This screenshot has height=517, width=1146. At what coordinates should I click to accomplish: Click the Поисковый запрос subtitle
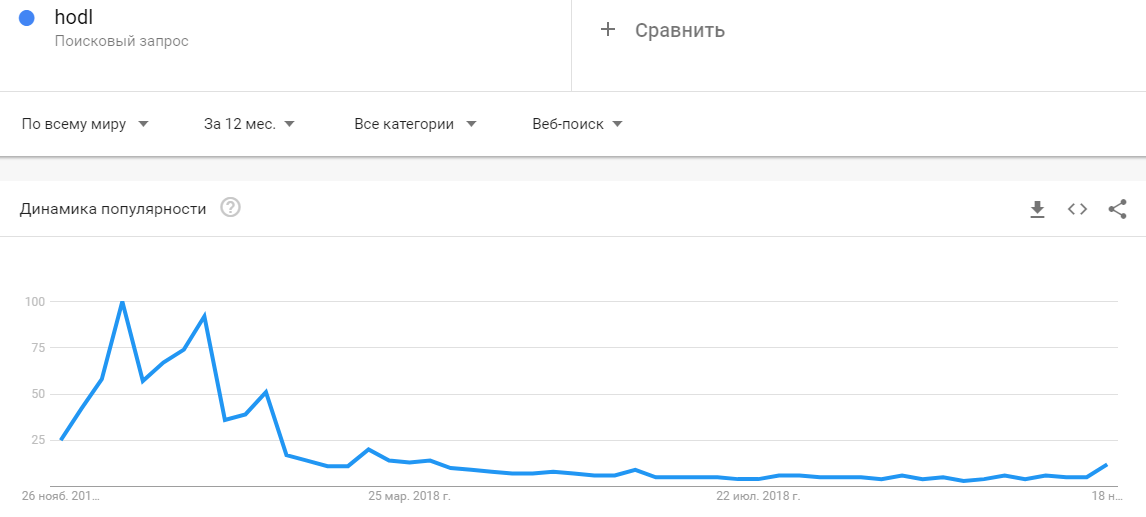[121, 42]
